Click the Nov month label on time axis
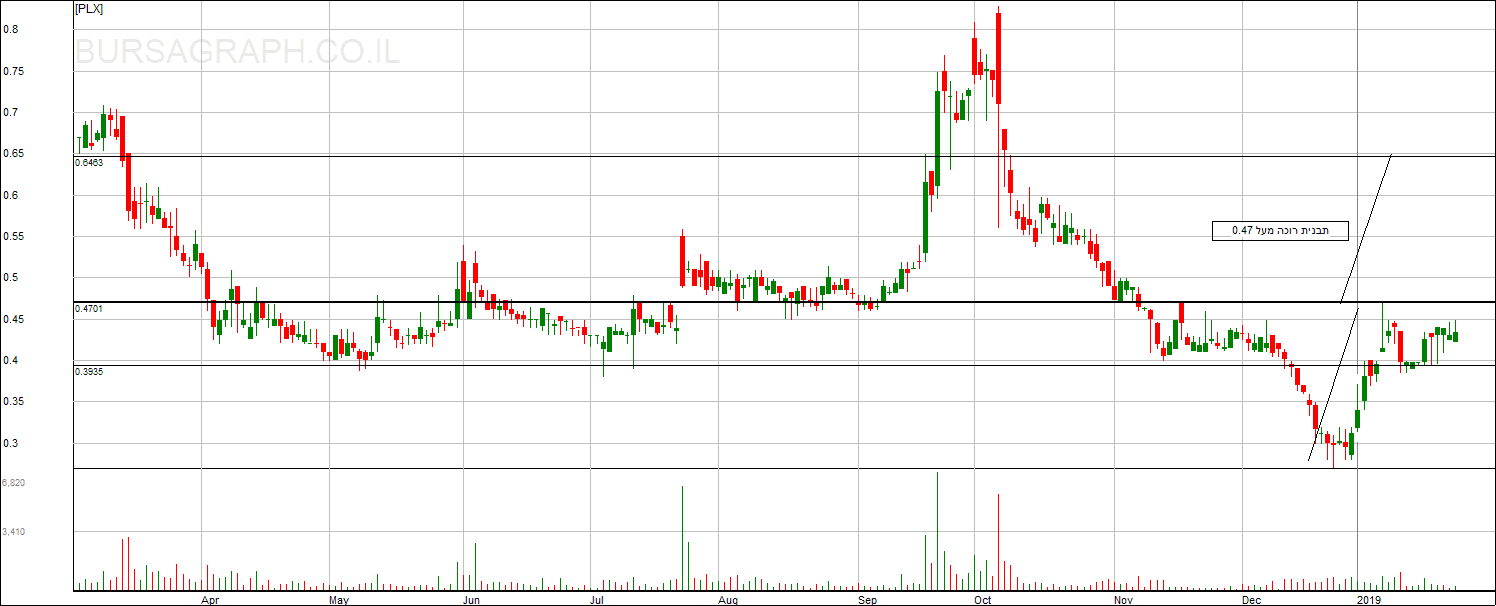 1123,600
